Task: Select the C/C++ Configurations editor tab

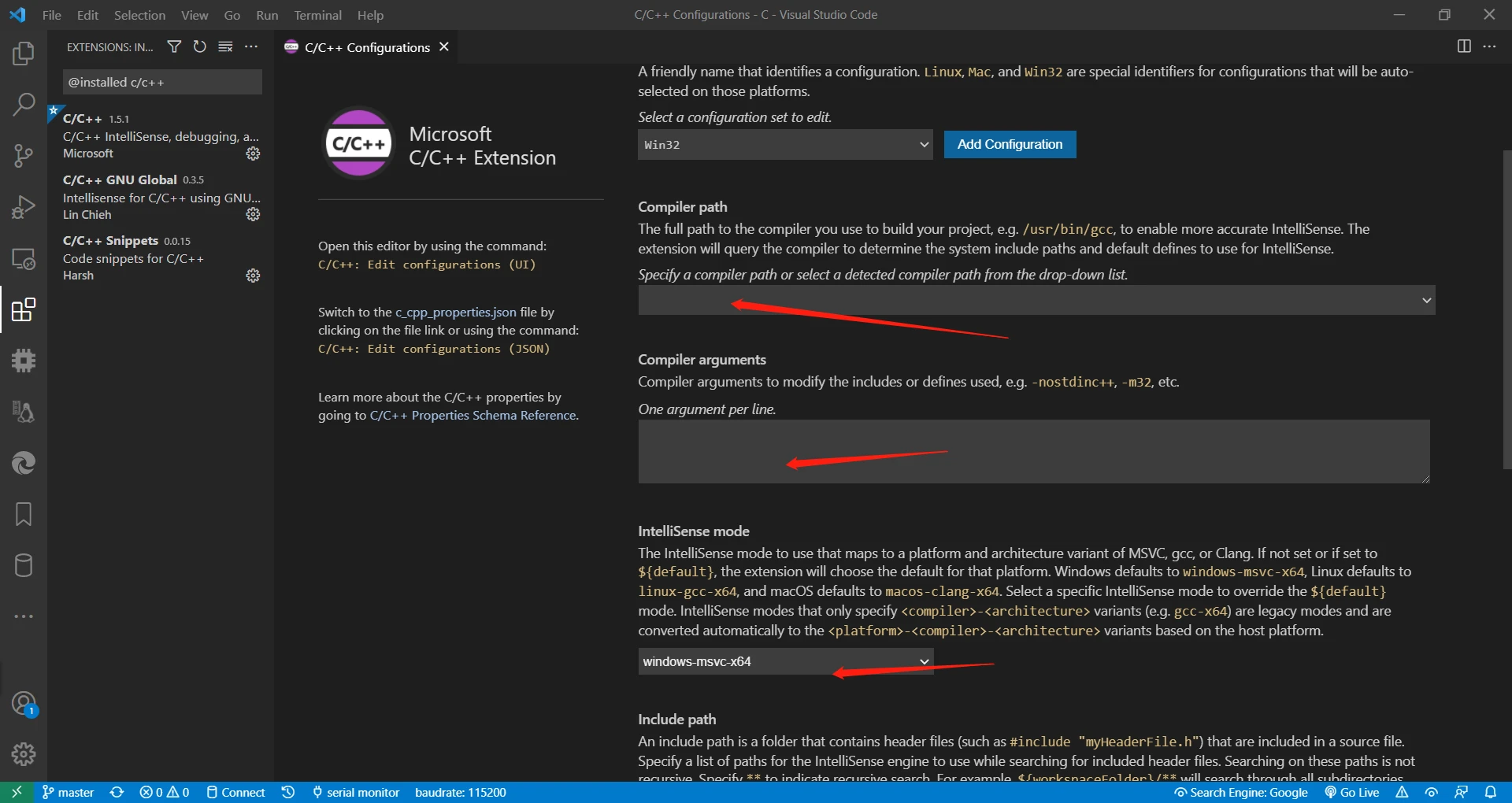Action: point(367,47)
